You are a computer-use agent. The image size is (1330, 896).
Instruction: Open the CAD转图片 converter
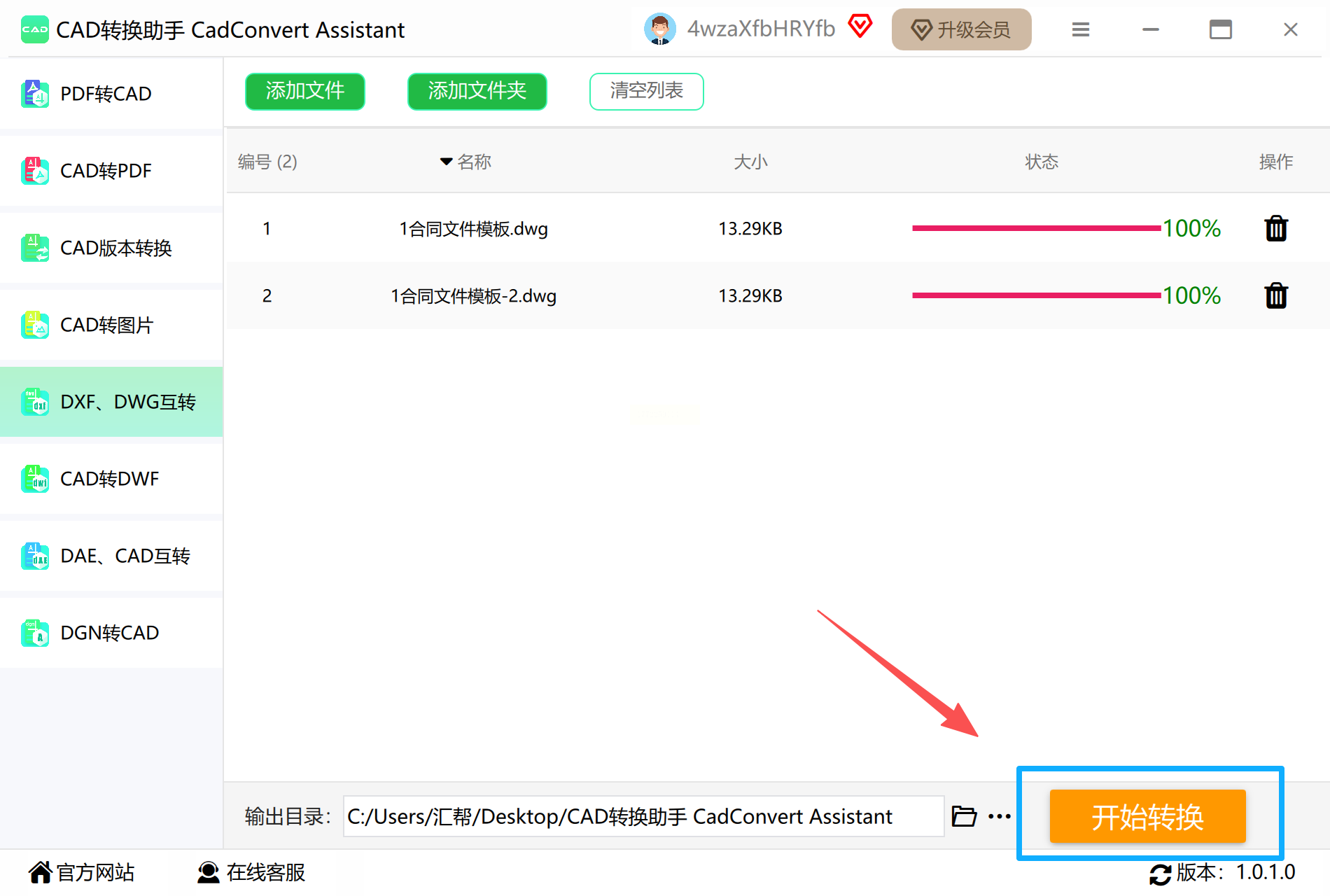coord(111,325)
